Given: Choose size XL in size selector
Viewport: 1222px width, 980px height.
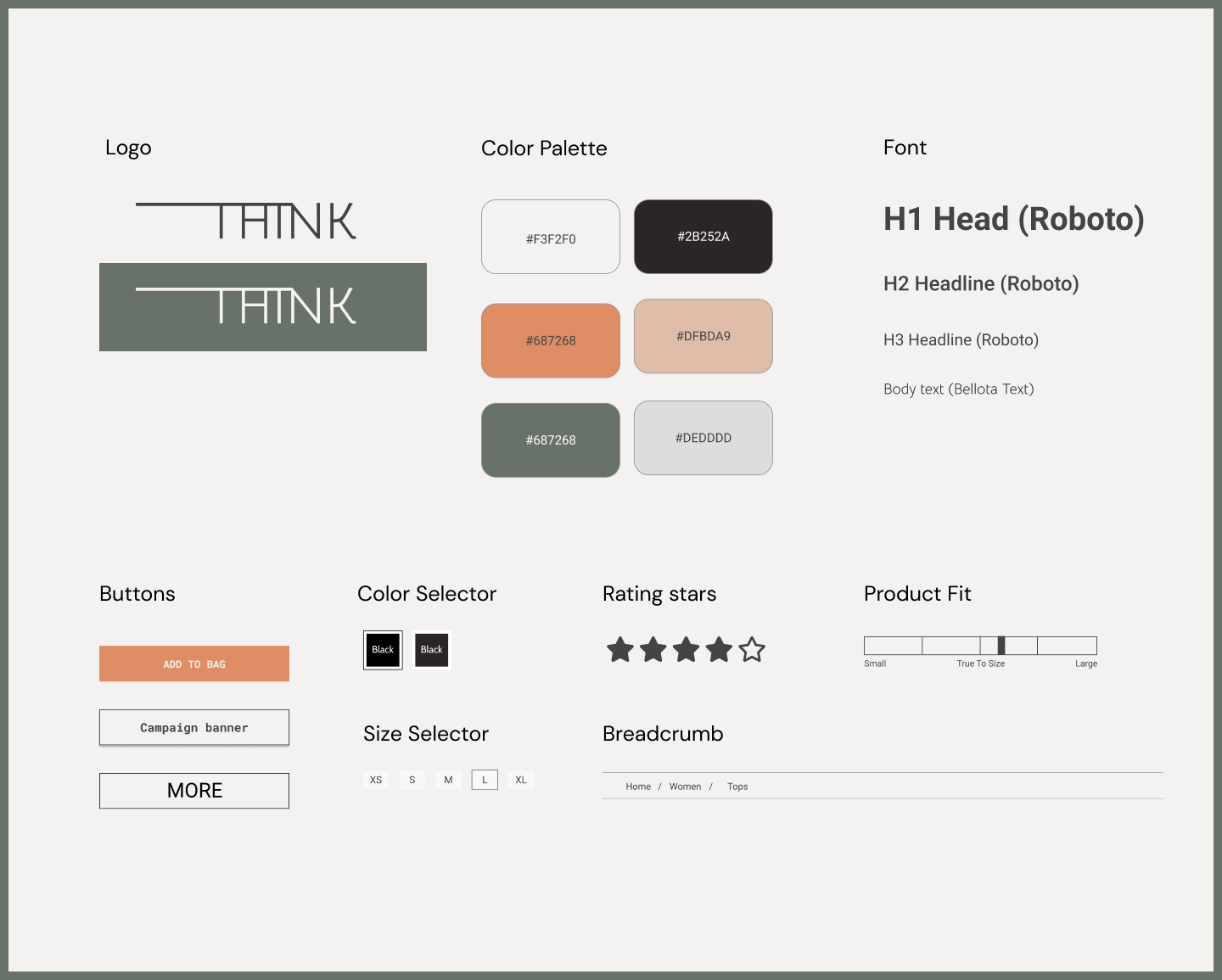Looking at the screenshot, I should click(x=521, y=780).
